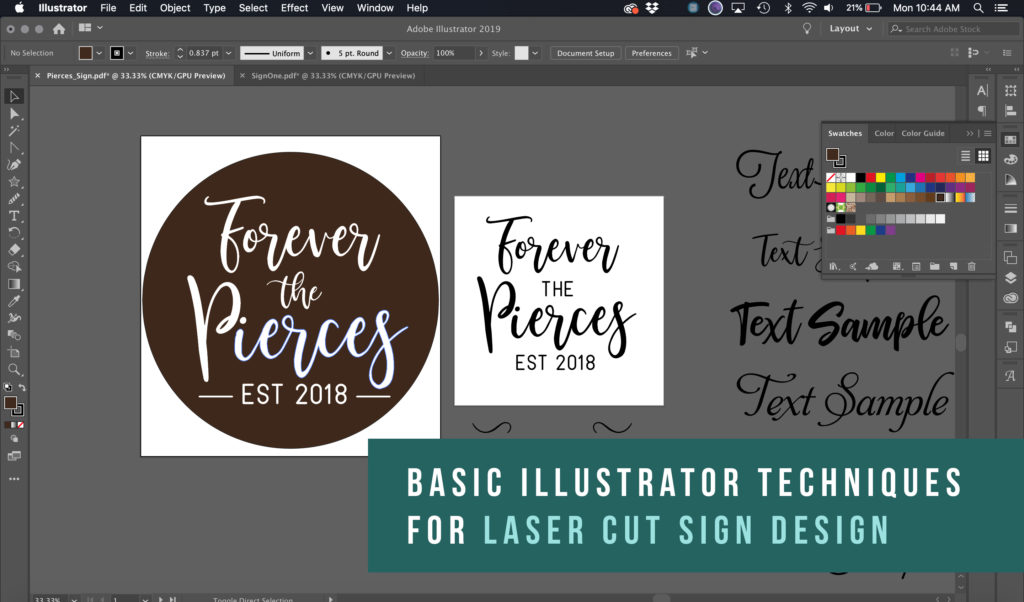Open the stroke weight dropdown
The width and height of the screenshot is (1024, 602).
click(x=229, y=54)
